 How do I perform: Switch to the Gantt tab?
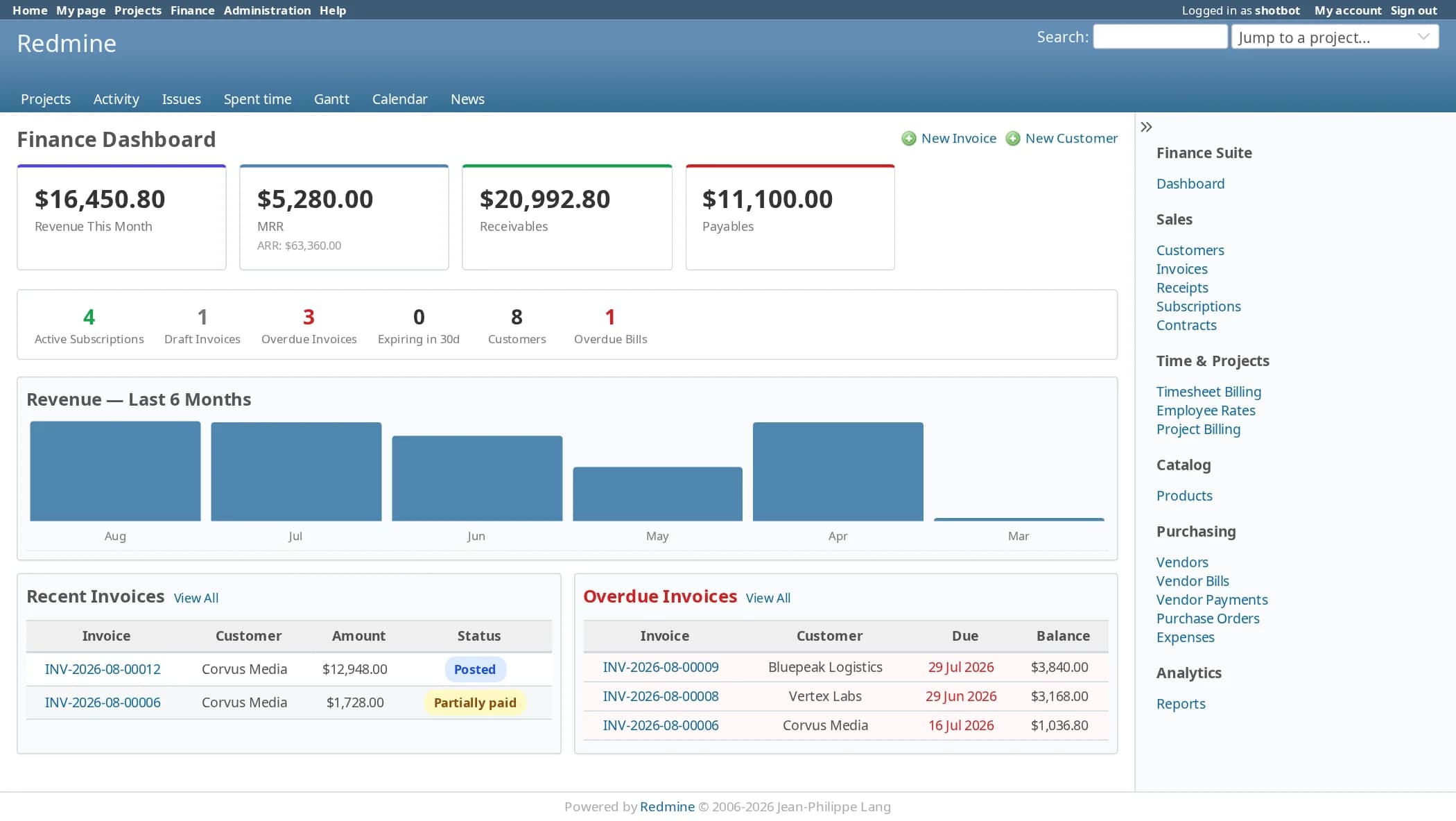[x=331, y=99]
